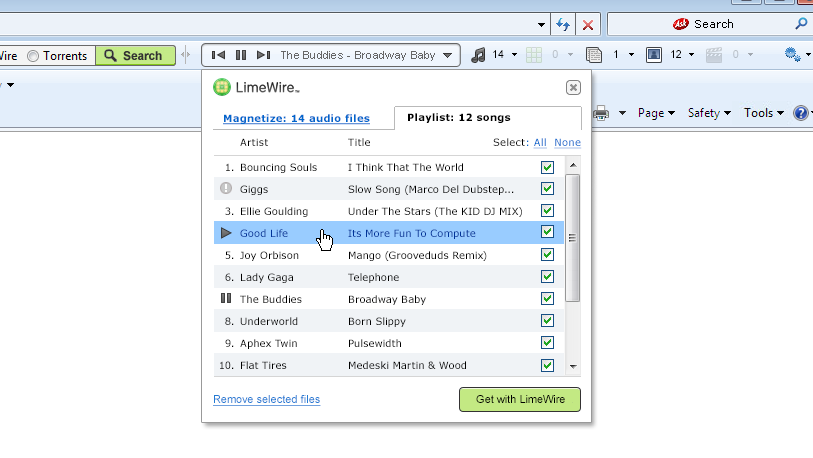Expand the documents count 1 dropdown
This screenshot has width=813, height=458.
(x=631, y=54)
